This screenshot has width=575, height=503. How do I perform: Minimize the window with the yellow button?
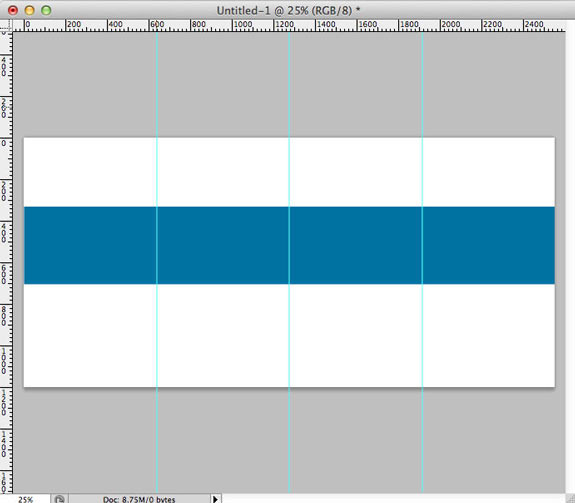pyautogui.click(x=29, y=10)
